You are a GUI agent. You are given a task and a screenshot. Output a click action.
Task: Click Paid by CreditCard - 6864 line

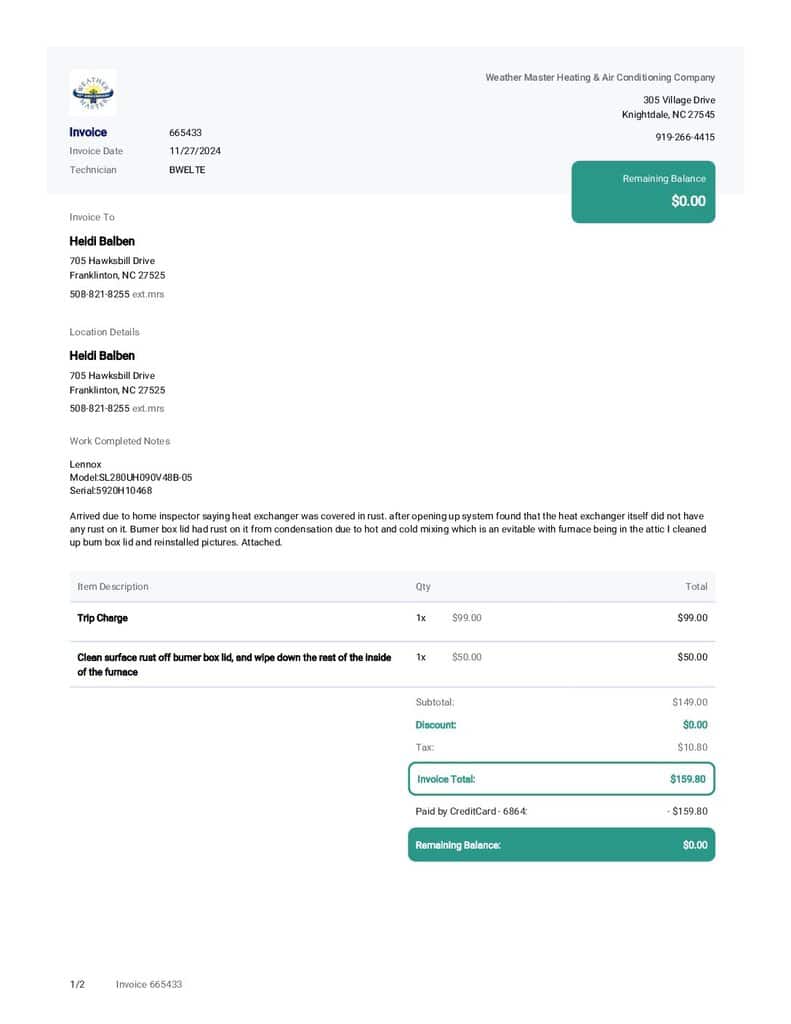(x=471, y=811)
